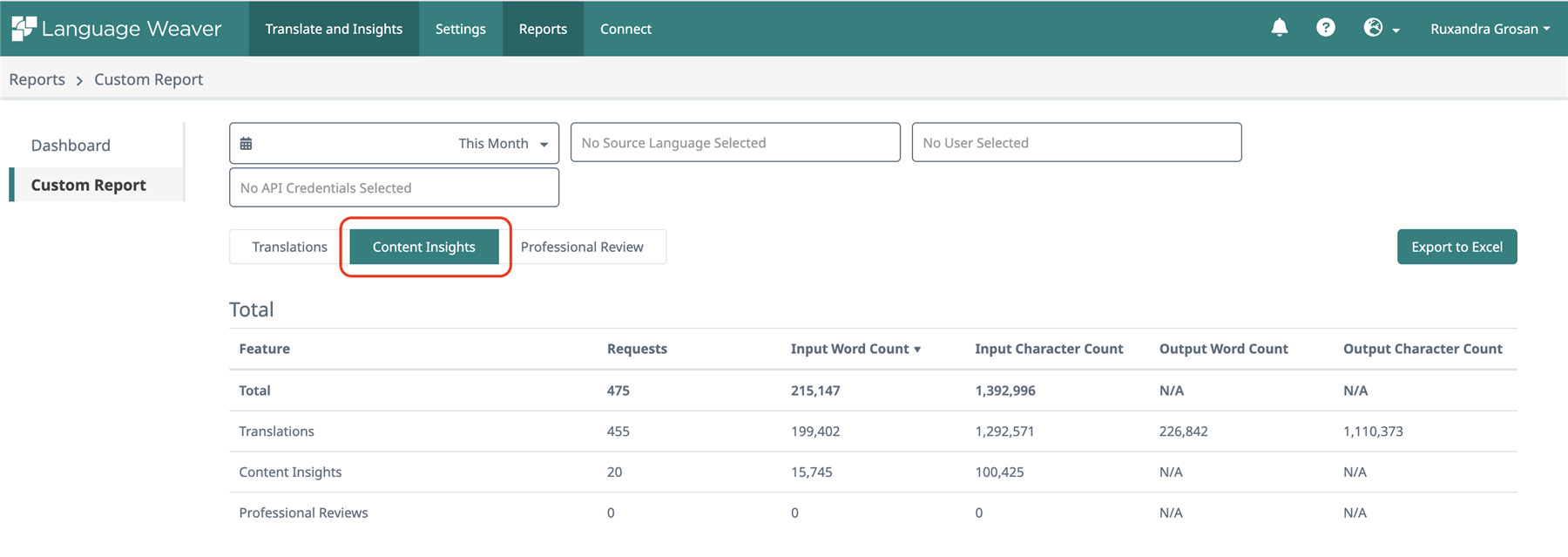Click the Total heading above the table

251,309
